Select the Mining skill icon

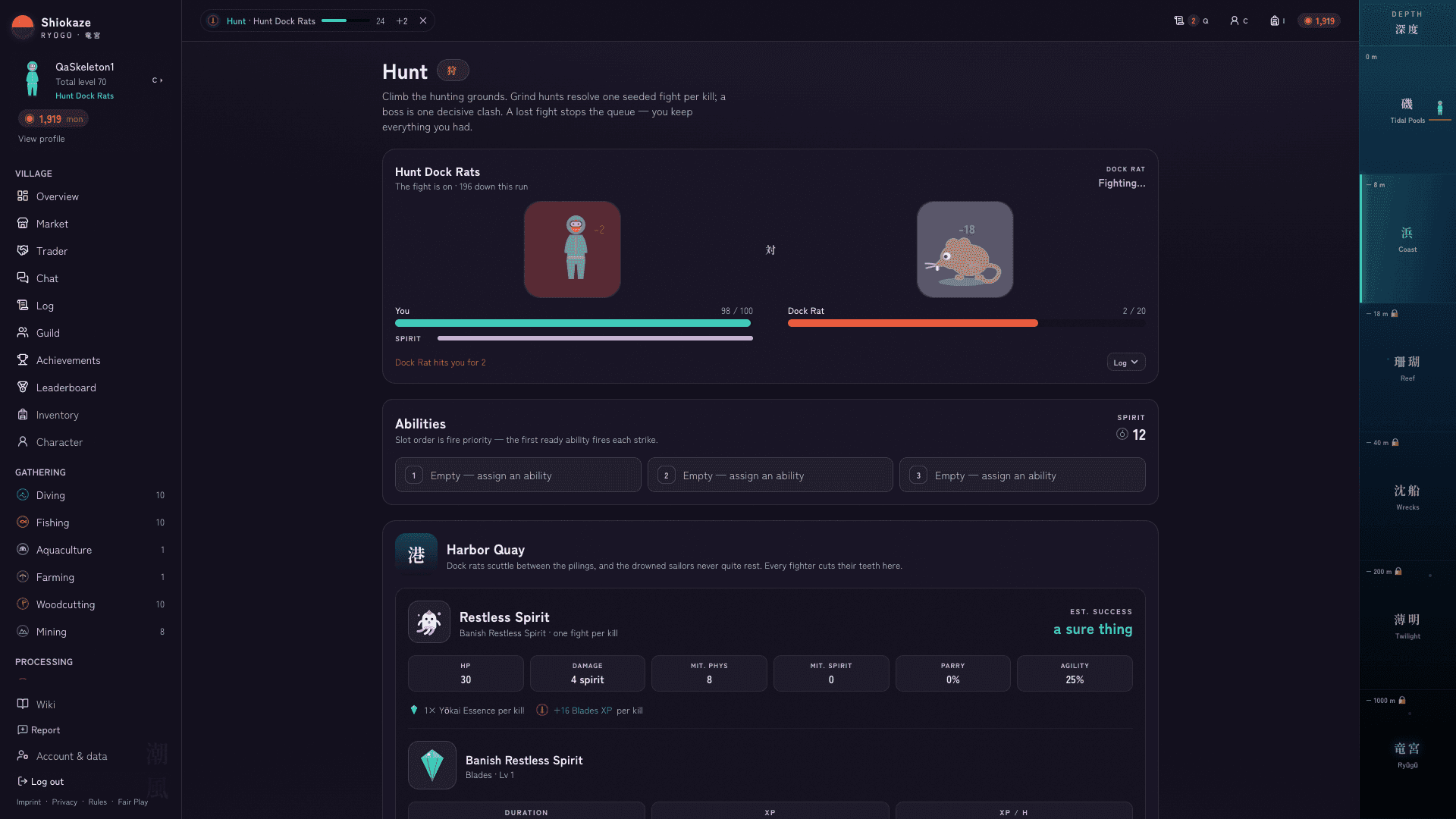[x=23, y=632]
